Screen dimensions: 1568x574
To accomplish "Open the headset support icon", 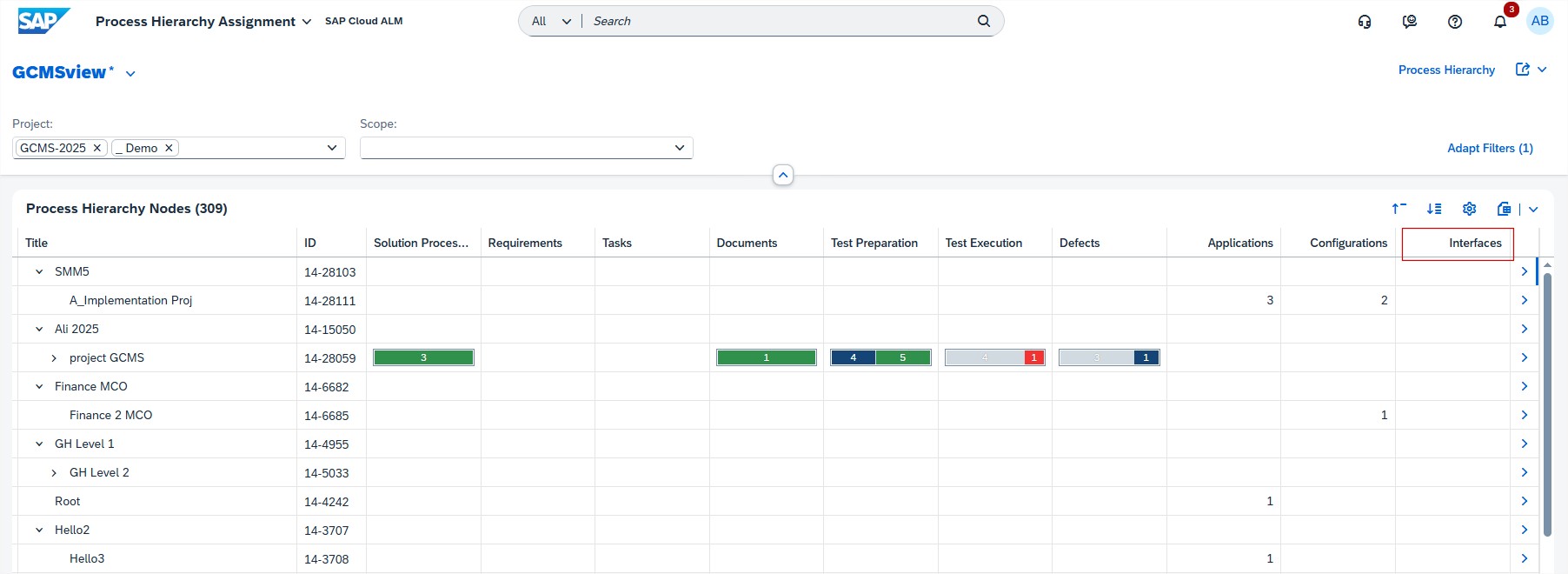I will tap(1365, 22).
